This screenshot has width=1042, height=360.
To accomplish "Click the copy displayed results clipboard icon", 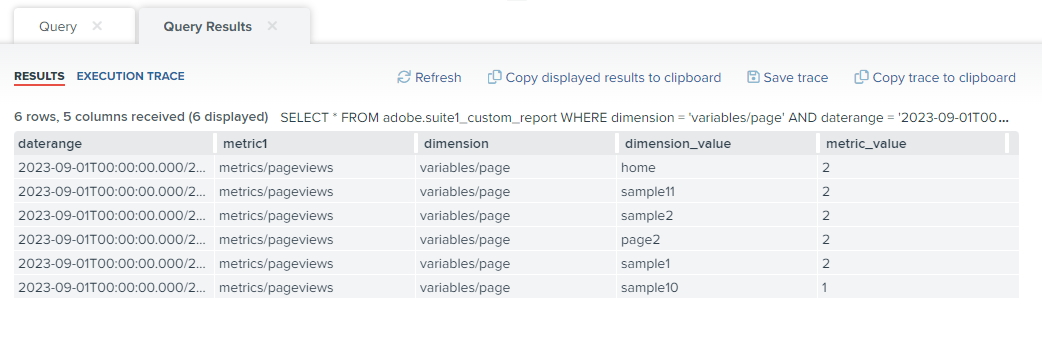I will (x=494, y=77).
